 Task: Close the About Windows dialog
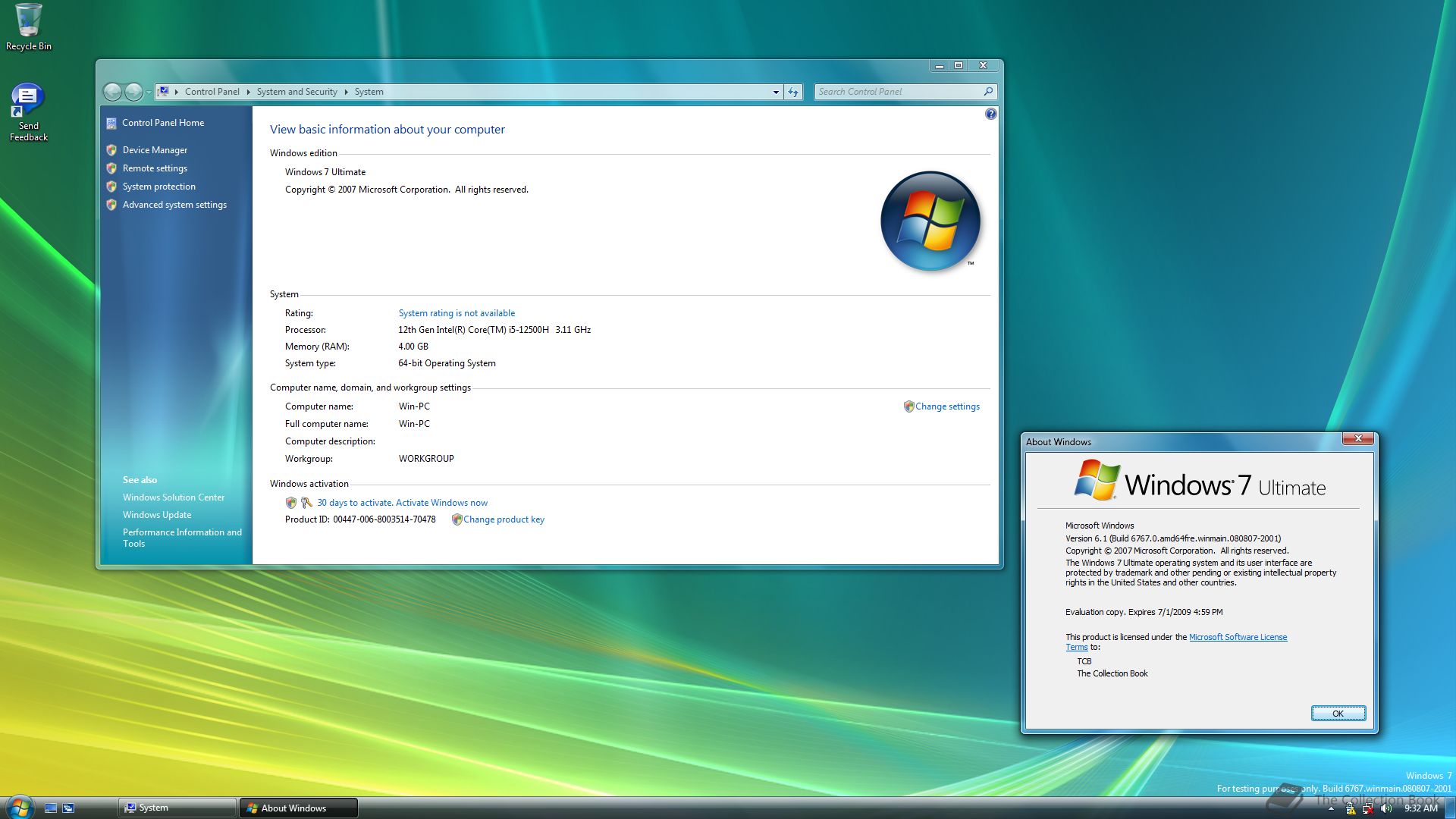(1358, 439)
